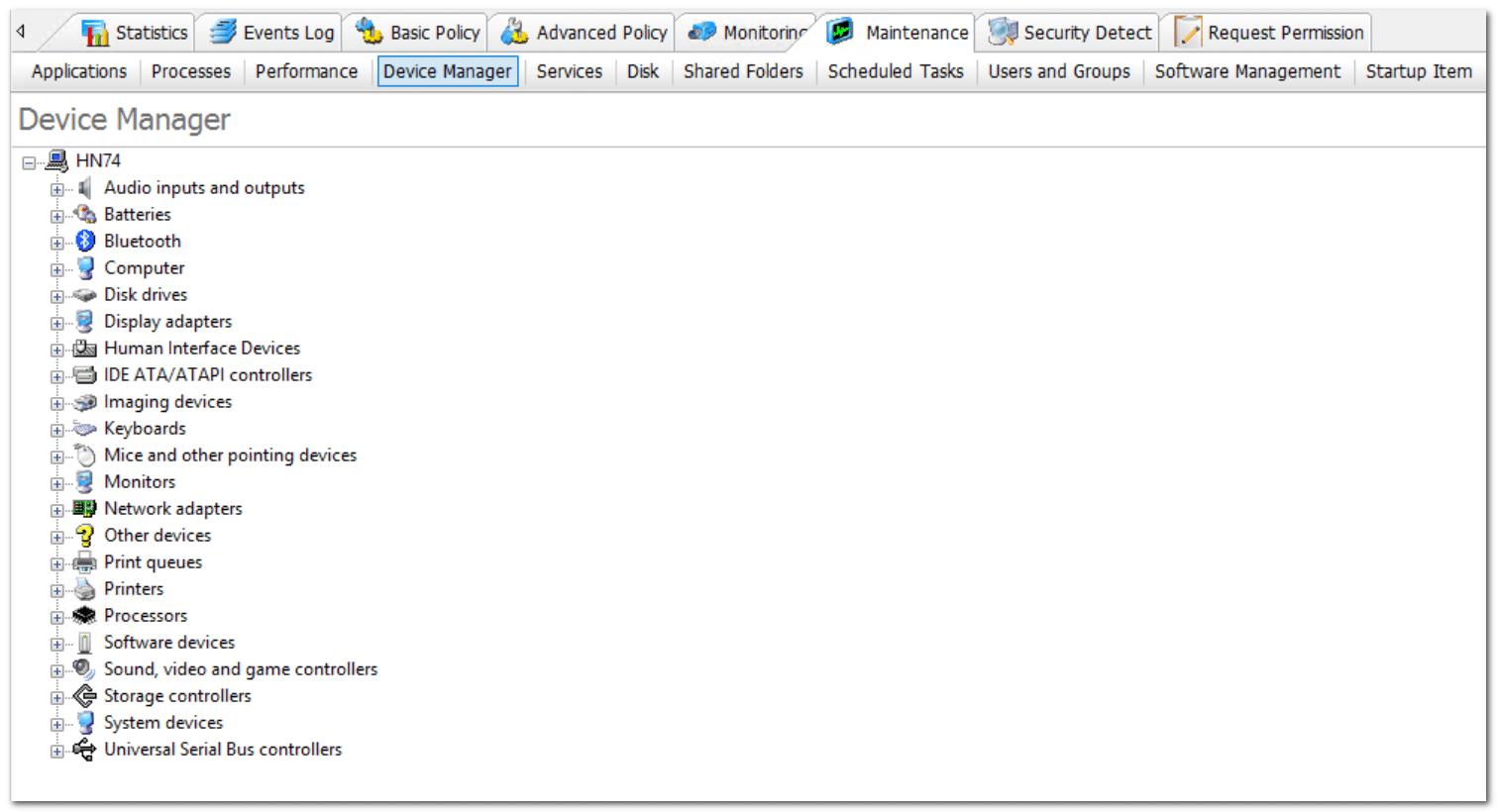Click the yellow question mark Other devices icon
Viewport: 1497px width, 812px height.
pos(85,535)
